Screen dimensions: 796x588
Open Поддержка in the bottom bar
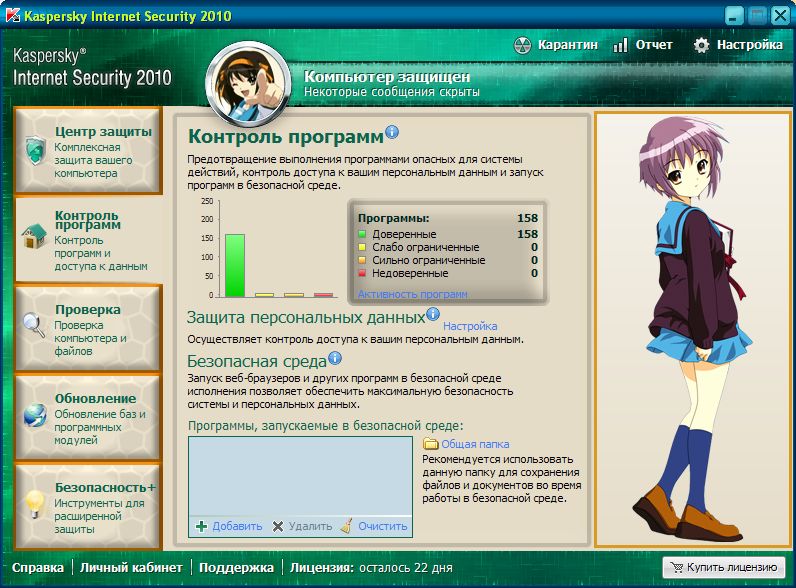point(236,568)
